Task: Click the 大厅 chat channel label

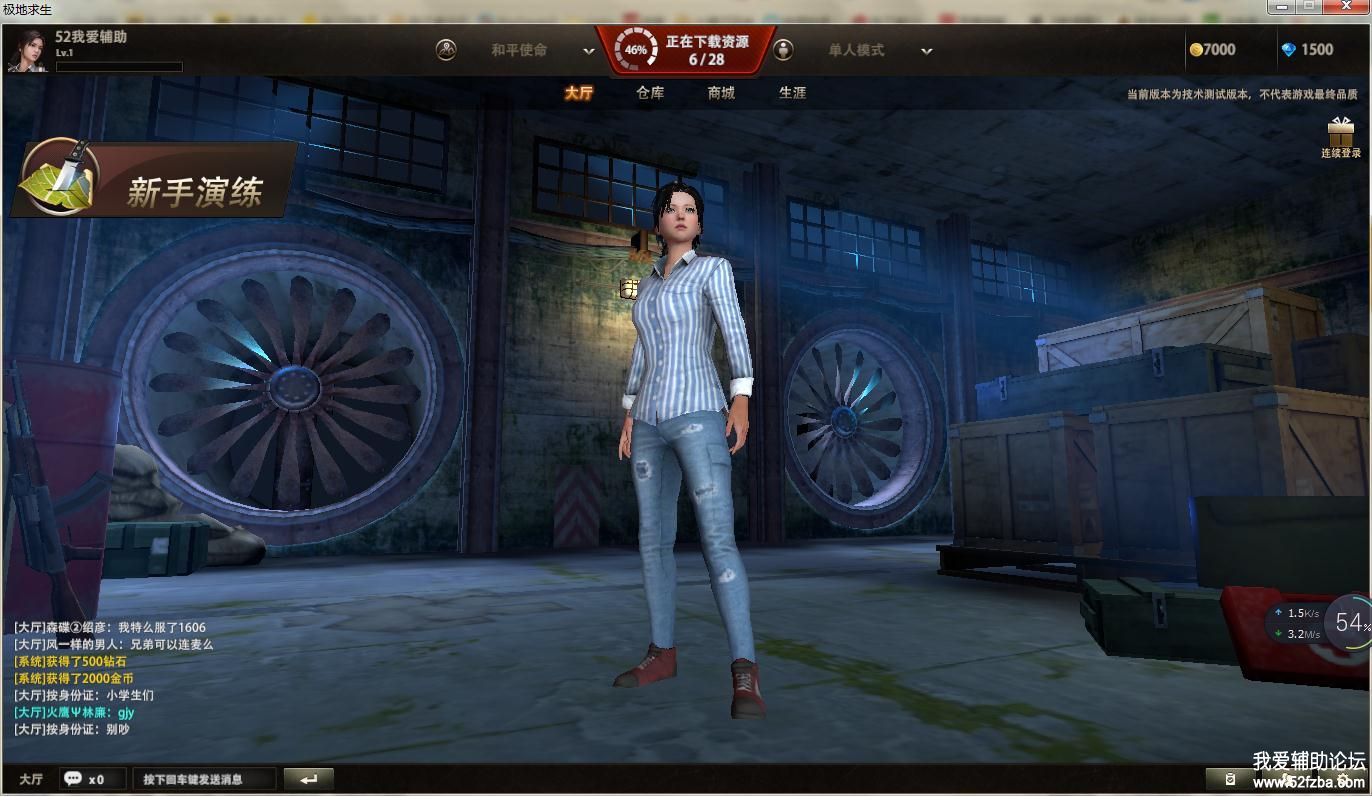Action: pos(31,779)
